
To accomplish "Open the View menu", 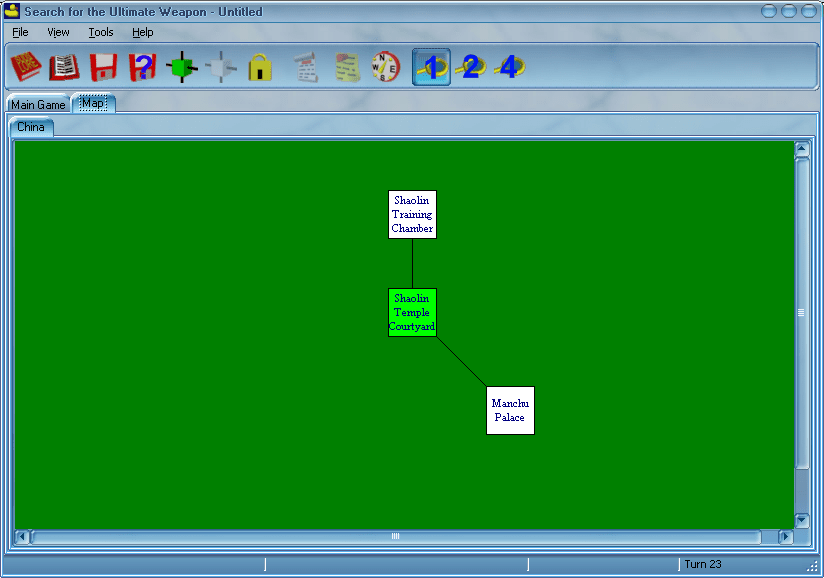I will pyautogui.click(x=59, y=32).
